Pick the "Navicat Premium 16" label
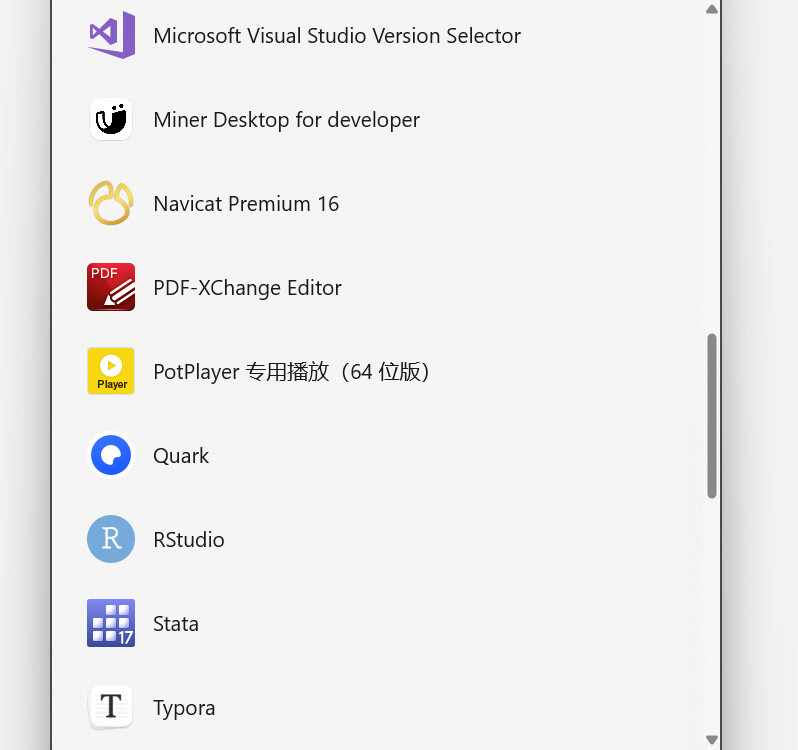 pyautogui.click(x=246, y=204)
